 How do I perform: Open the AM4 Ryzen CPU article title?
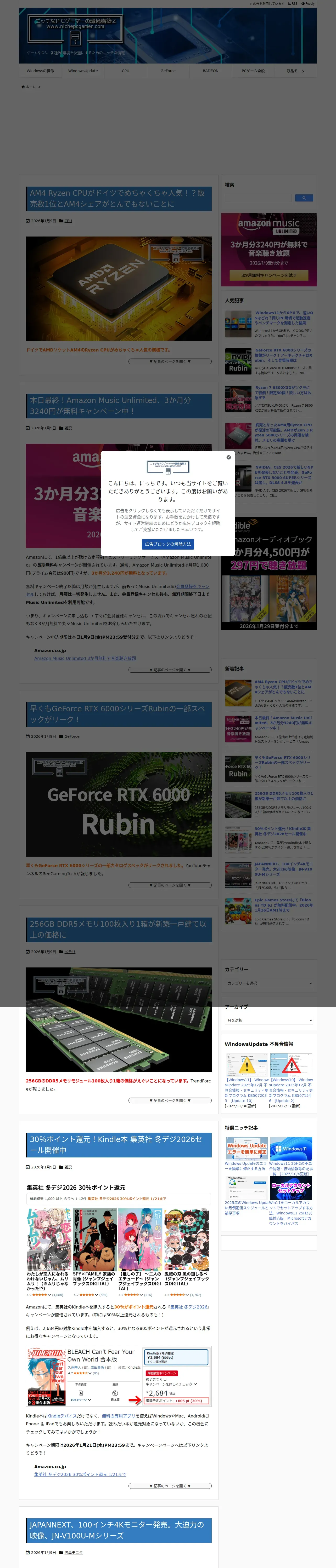(x=118, y=198)
